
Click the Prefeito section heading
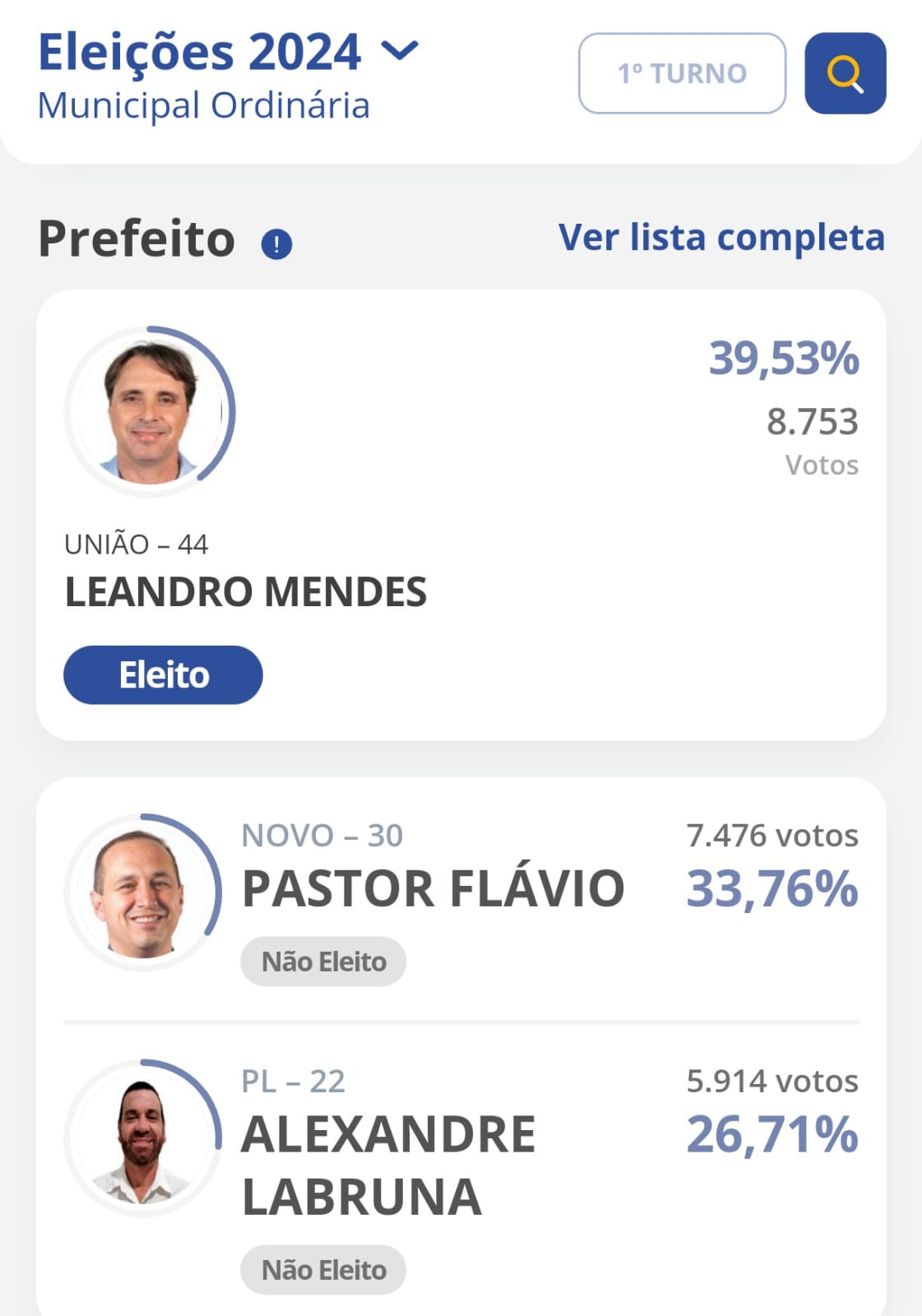[x=137, y=239]
